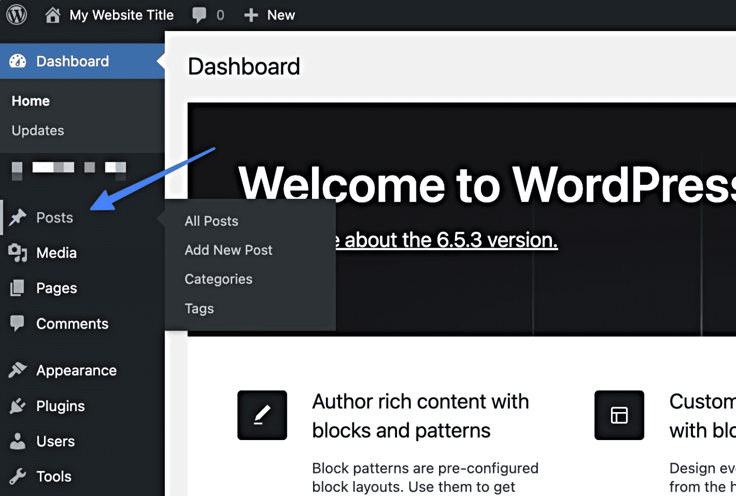
Task: Click the Plugins plug icon
Action: 17,406
